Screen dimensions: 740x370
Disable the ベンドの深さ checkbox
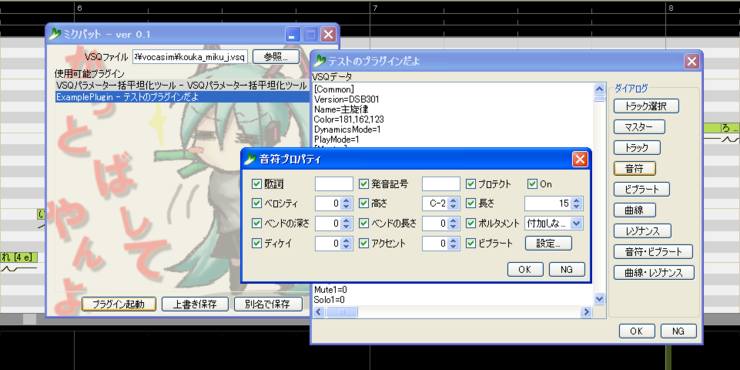pyautogui.click(x=256, y=223)
